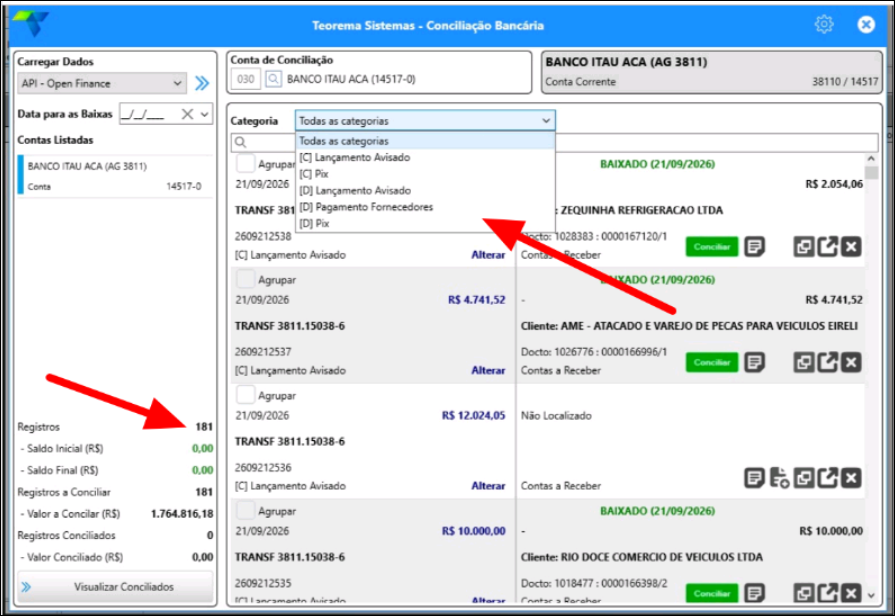Check Agrupar for the R$ 12.024,05 transaction
Viewport: 895px width, 616px height.
pos(245,395)
